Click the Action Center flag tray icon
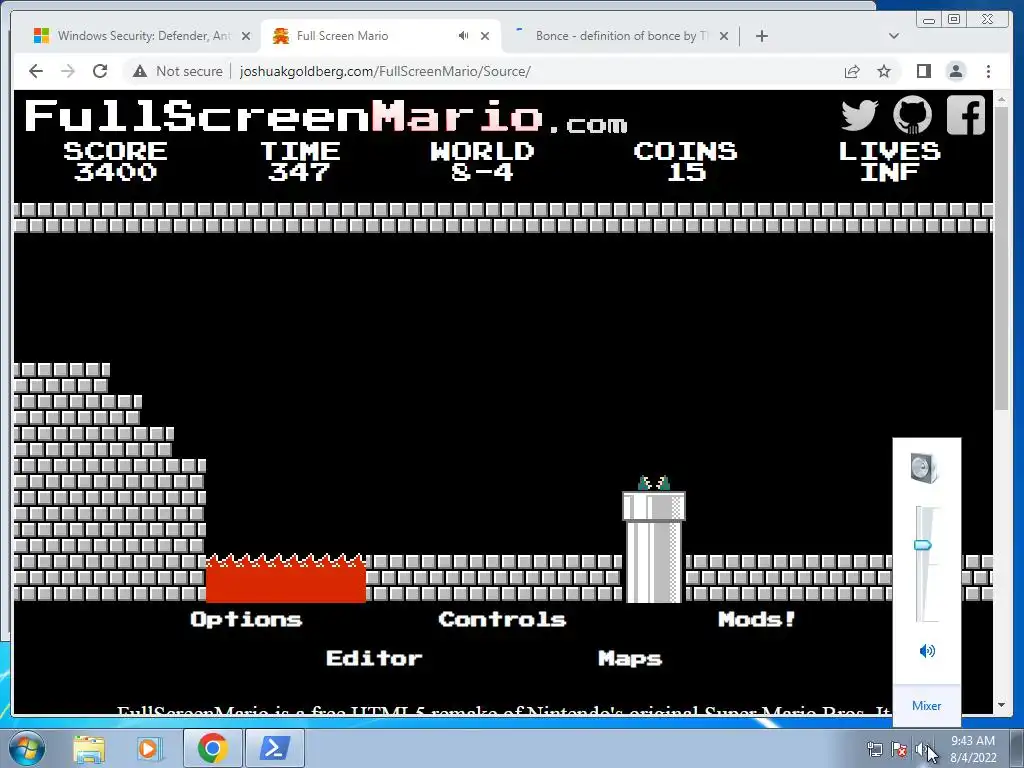The height and width of the screenshot is (768, 1024). [x=899, y=749]
